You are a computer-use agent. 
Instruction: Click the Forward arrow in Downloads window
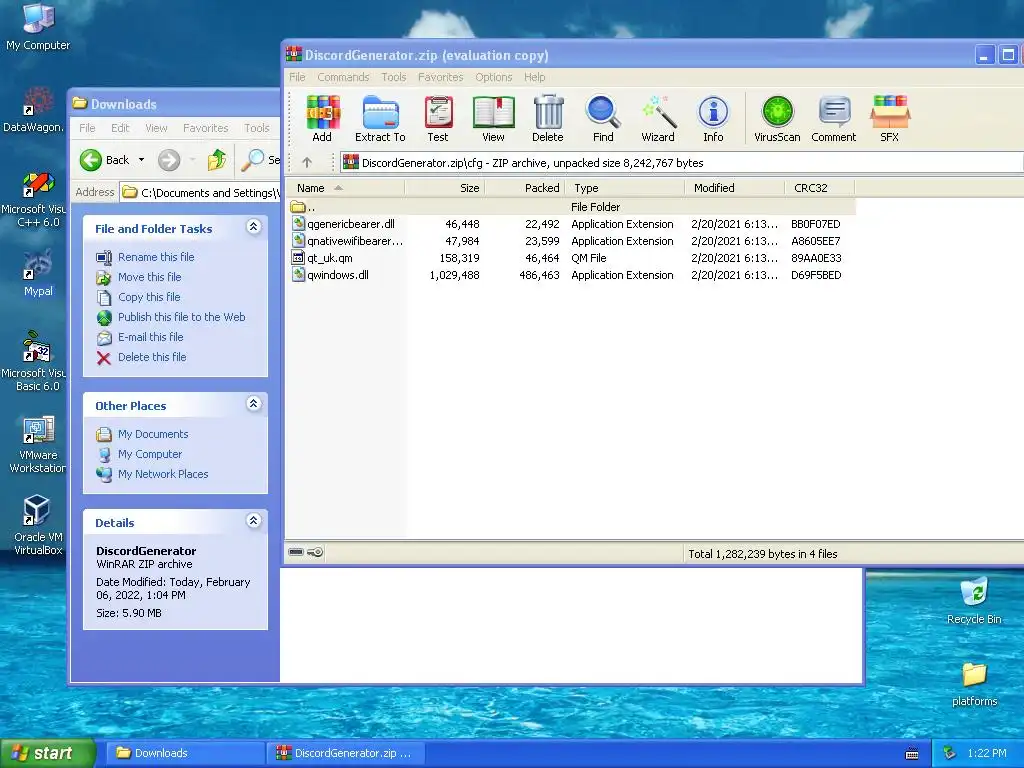tap(169, 160)
